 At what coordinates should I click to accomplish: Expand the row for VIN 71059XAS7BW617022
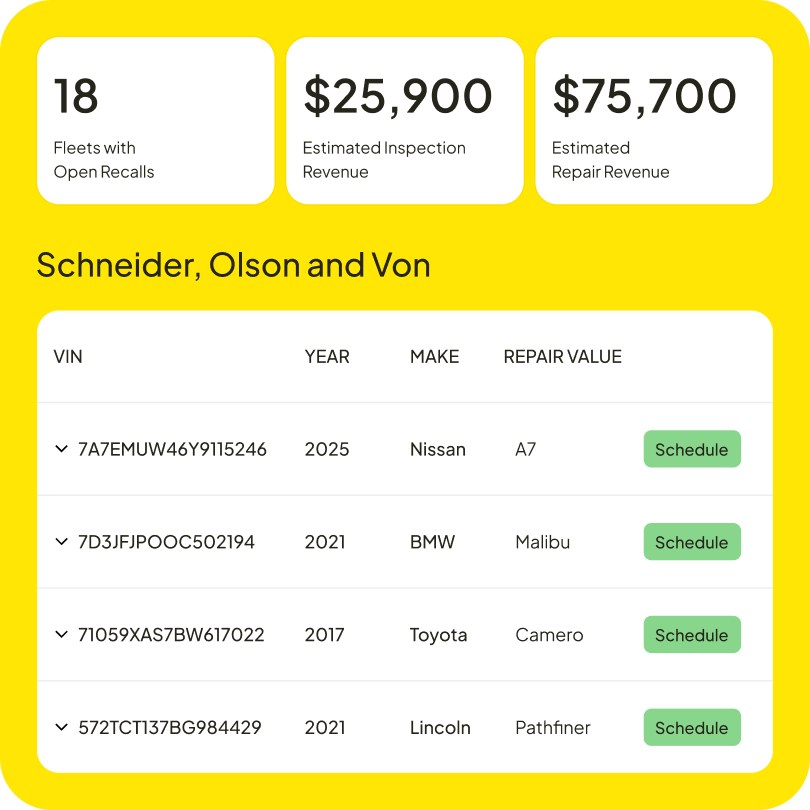pyautogui.click(x=61, y=635)
